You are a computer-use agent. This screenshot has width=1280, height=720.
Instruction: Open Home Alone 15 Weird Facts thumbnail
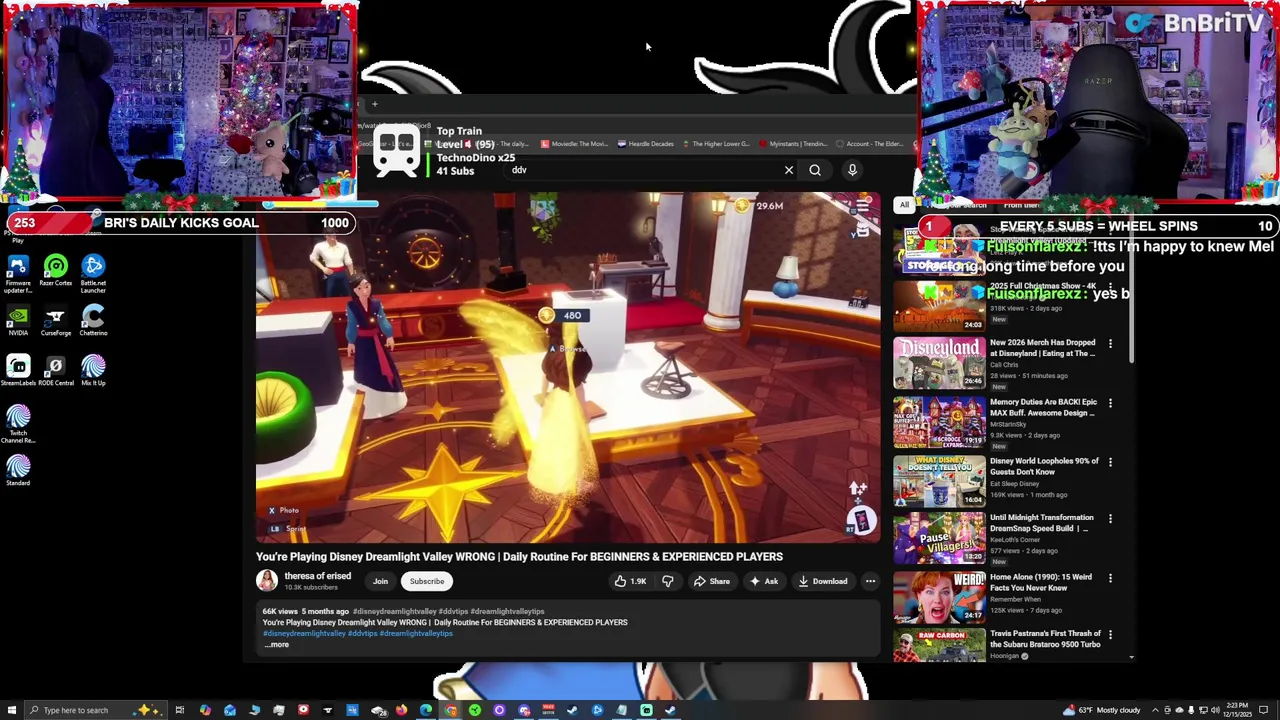pos(939,597)
